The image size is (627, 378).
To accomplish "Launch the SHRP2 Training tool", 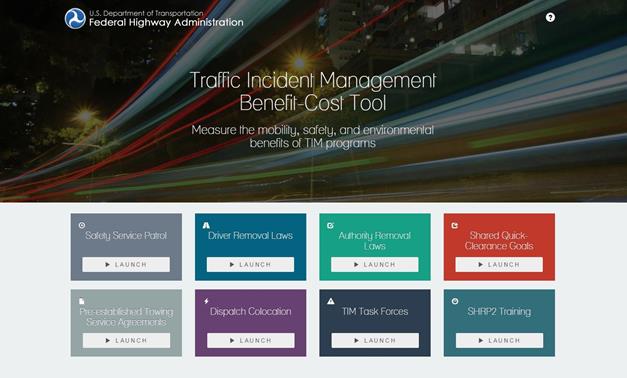I will 499,340.
